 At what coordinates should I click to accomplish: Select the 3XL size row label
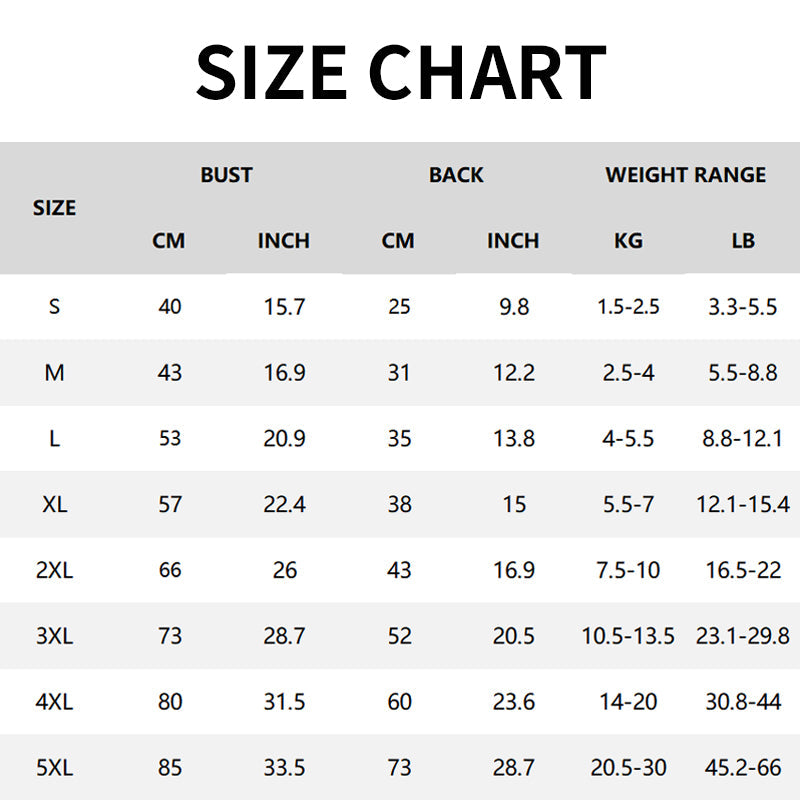coord(54,636)
